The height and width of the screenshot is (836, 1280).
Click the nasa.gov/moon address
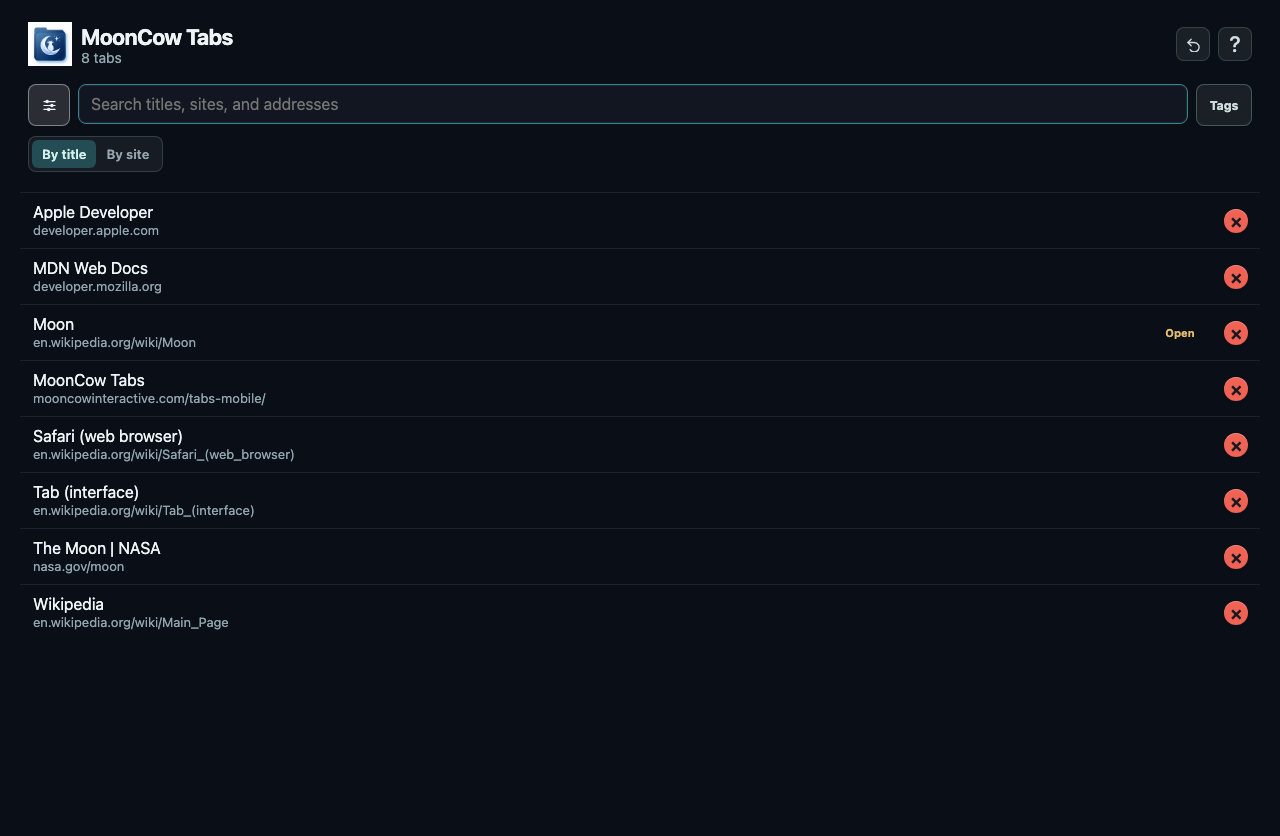pyautogui.click(x=78, y=566)
